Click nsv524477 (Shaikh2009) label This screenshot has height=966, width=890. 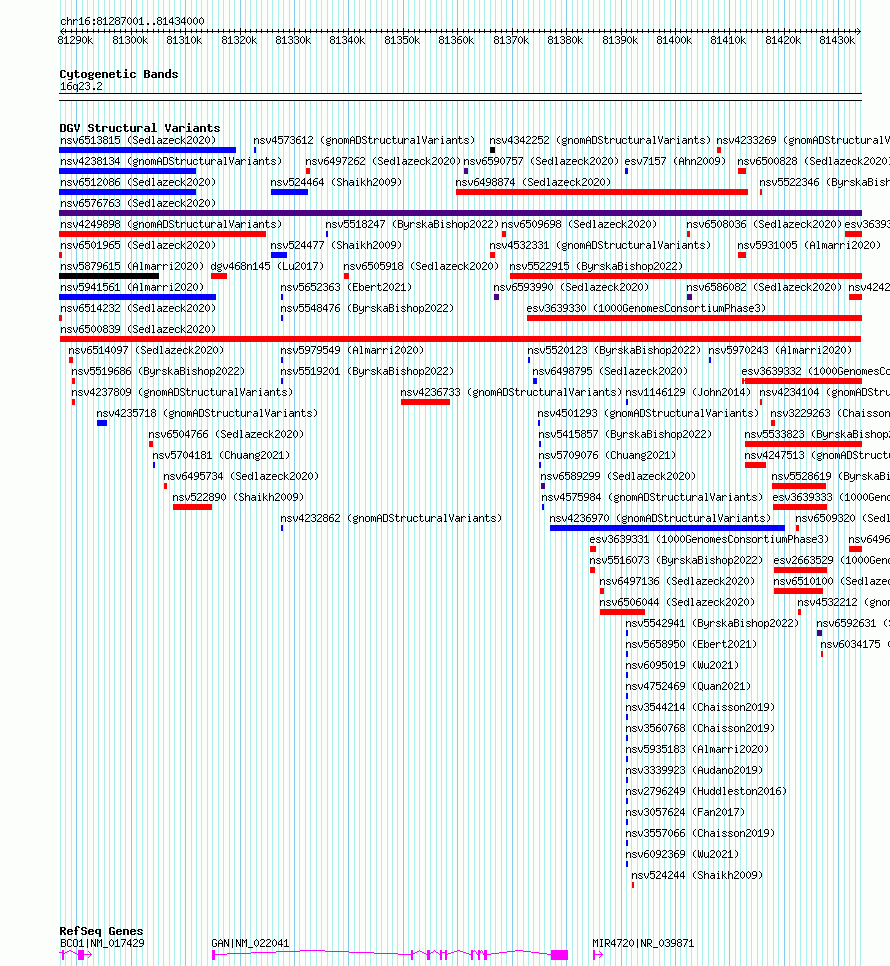click(x=336, y=245)
